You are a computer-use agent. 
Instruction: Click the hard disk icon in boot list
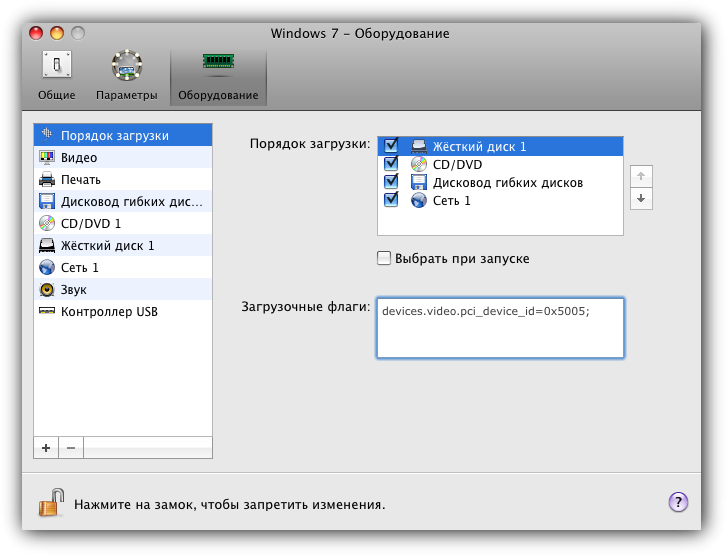point(419,146)
